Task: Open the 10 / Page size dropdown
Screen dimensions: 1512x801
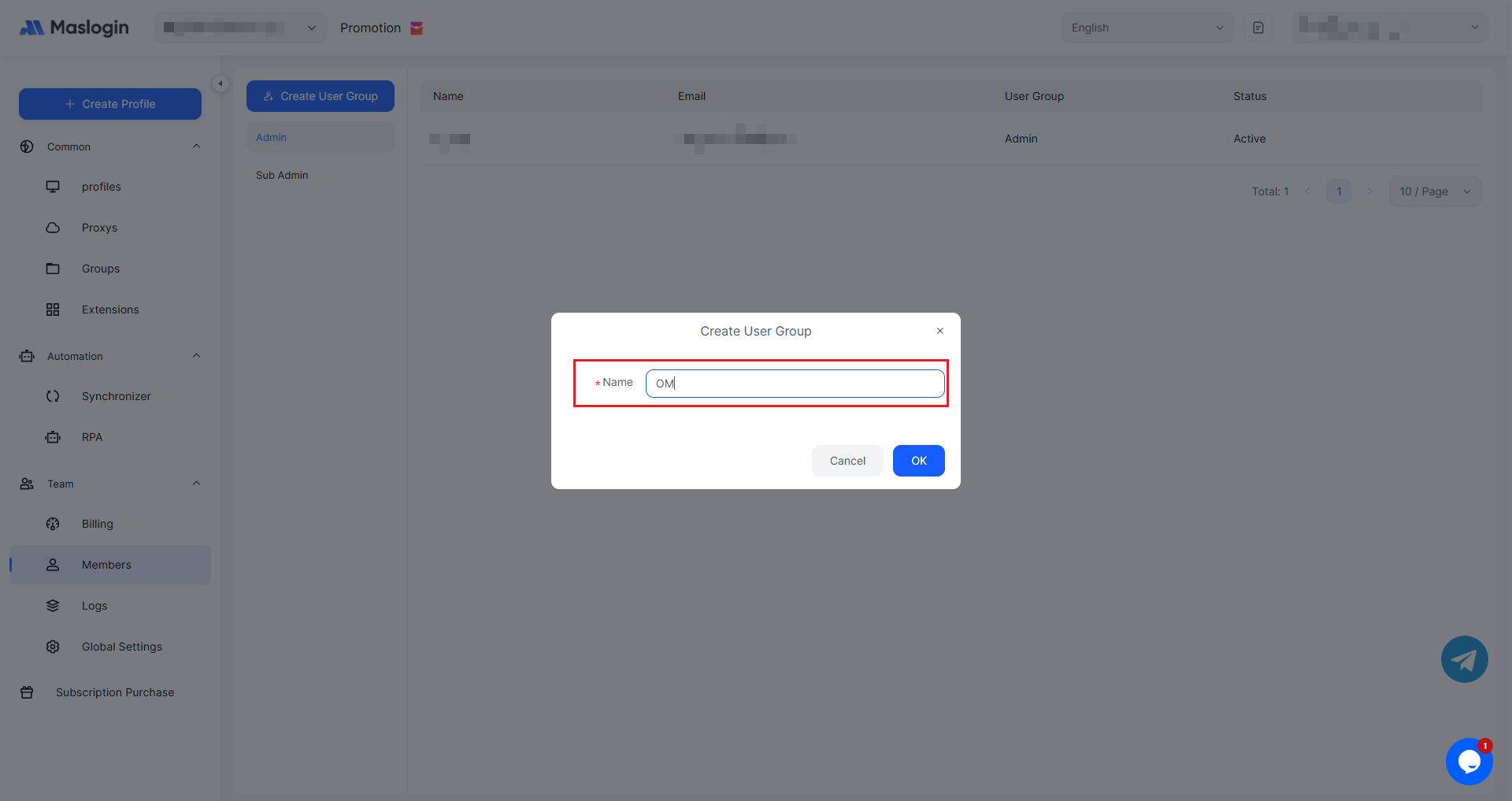Action: click(1434, 191)
